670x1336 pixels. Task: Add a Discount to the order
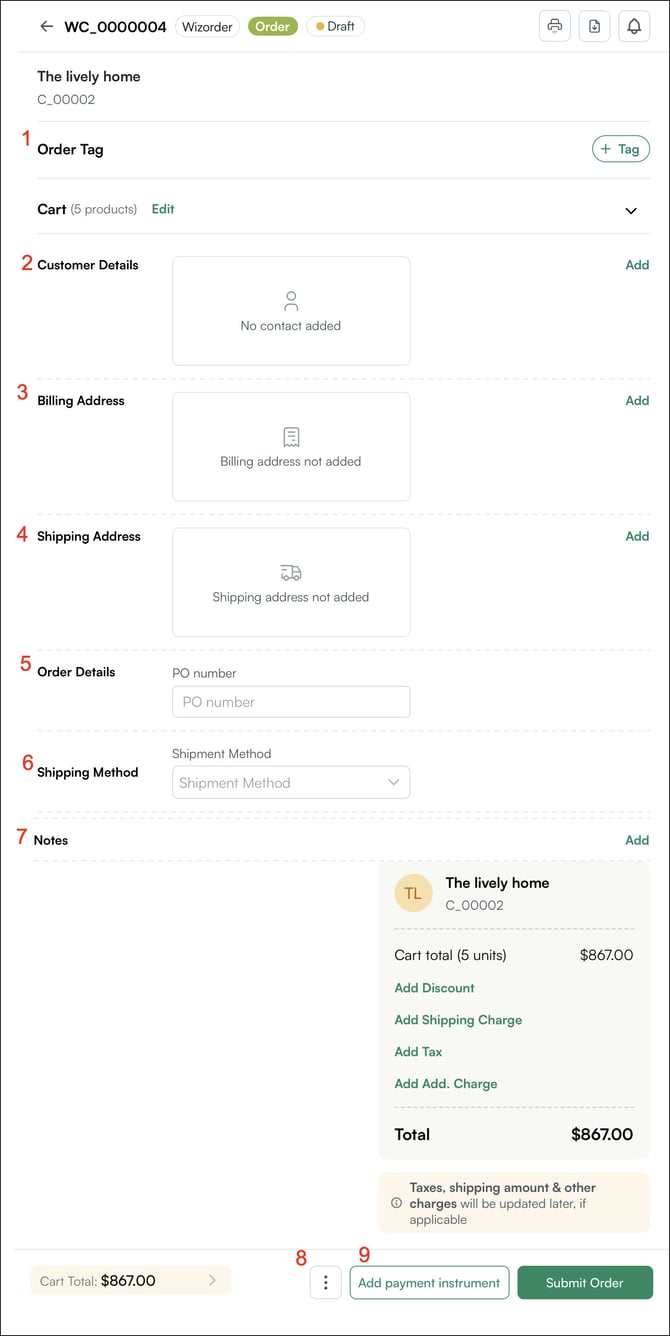click(434, 987)
